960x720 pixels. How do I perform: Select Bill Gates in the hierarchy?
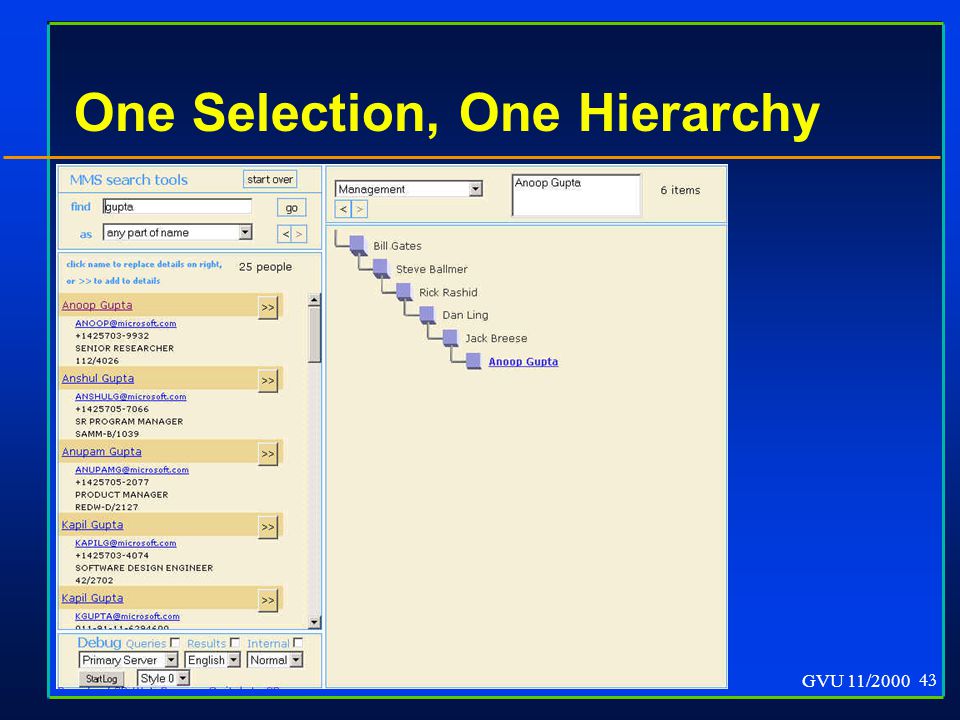[397, 246]
